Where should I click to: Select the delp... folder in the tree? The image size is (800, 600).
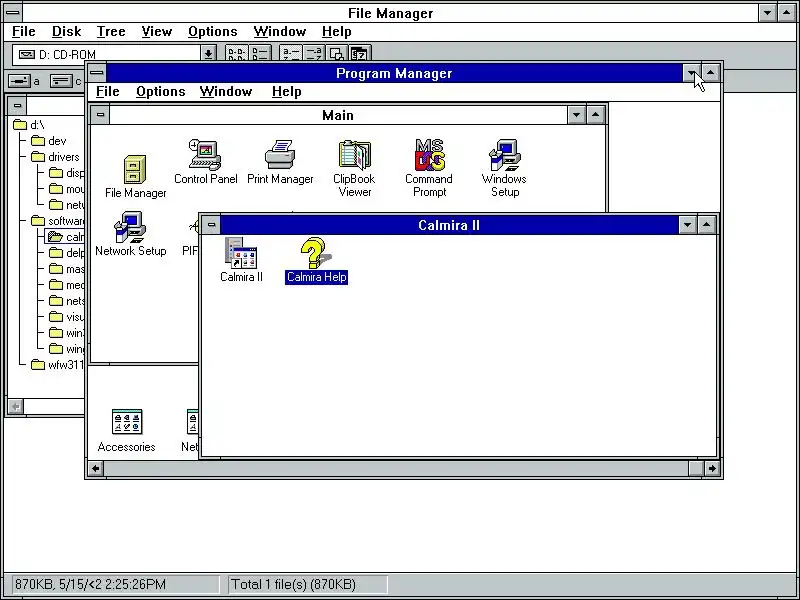[x=67, y=253]
